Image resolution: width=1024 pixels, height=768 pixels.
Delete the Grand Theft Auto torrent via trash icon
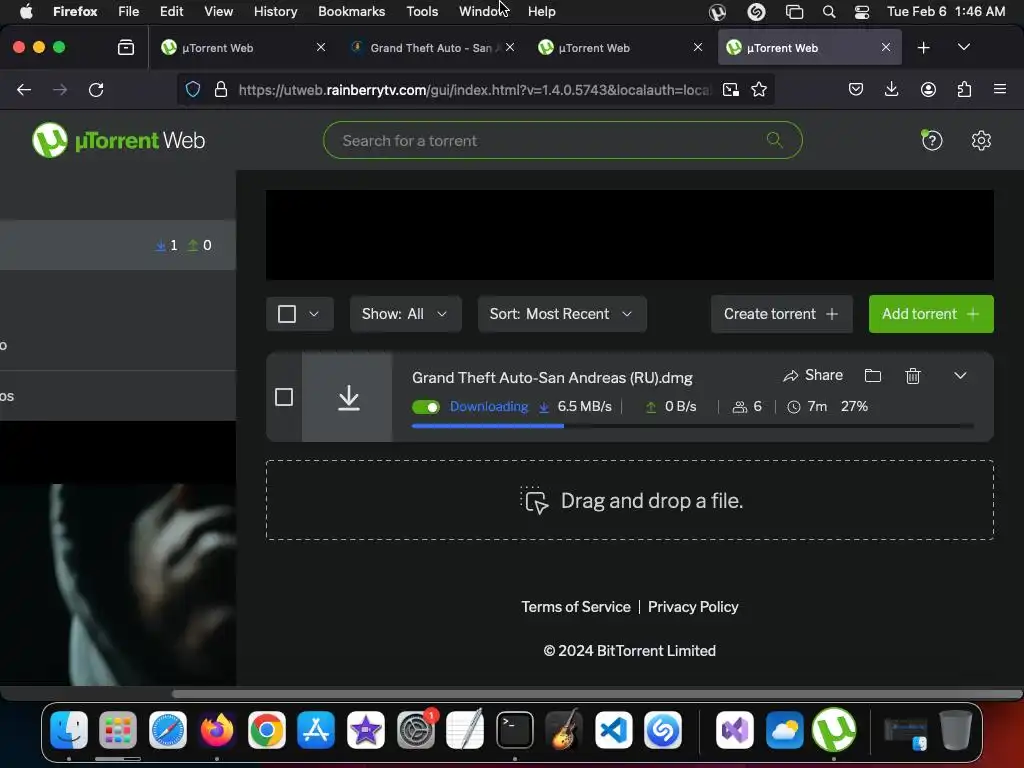click(912, 376)
